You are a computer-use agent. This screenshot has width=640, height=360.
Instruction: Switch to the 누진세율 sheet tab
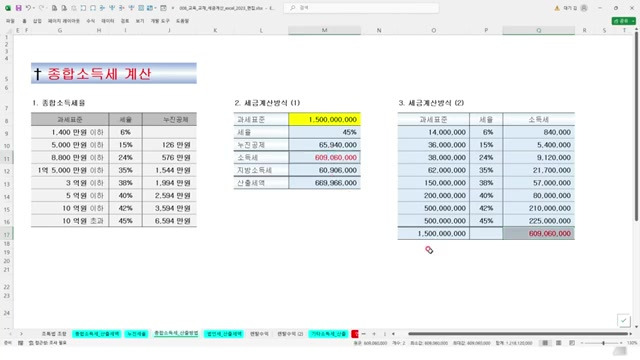(136, 334)
